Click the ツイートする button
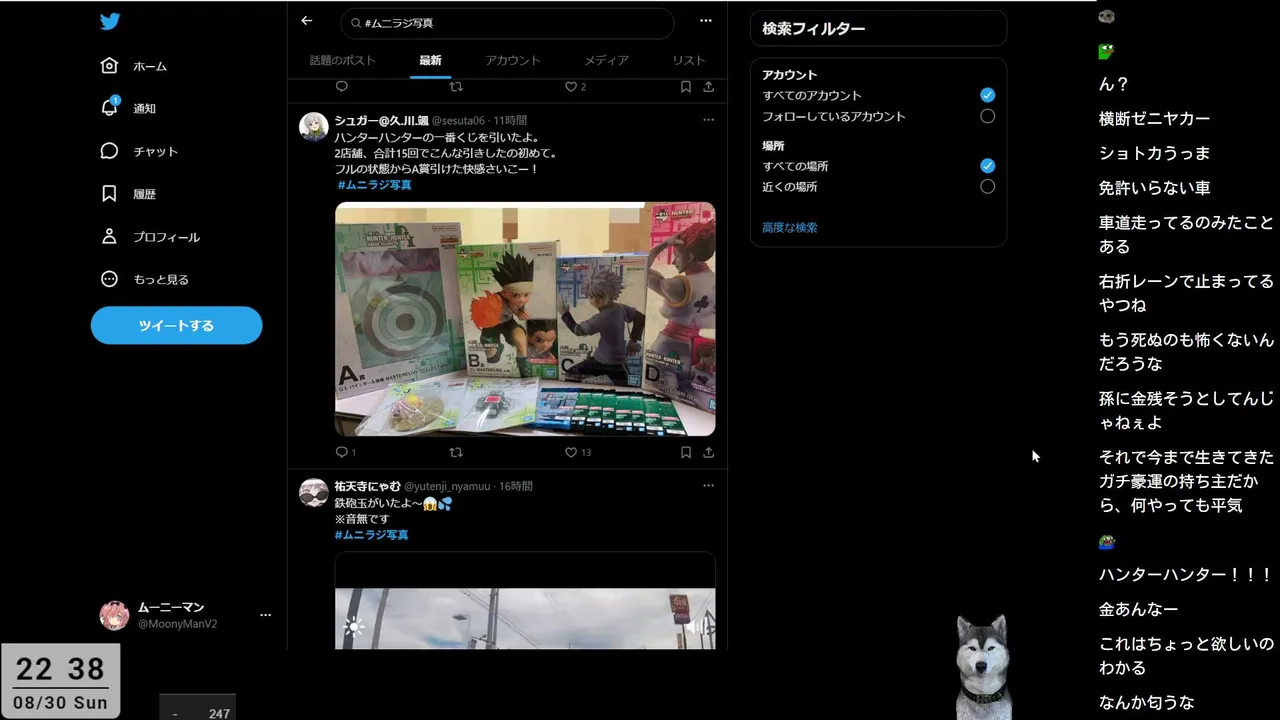The height and width of the screenshot is (720, 1280). (176, 325)
